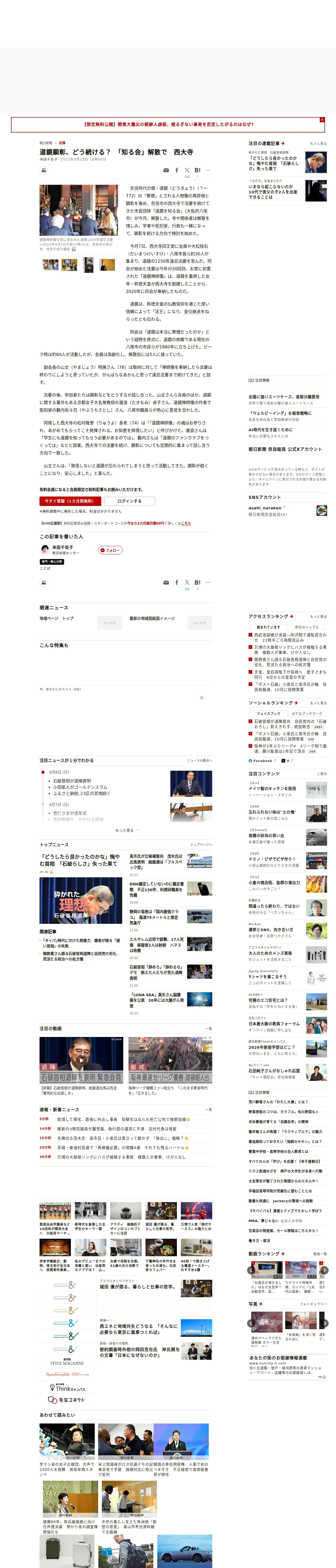The height and width of the screenshot is (1568, 336).
Task: Follow author 米田千佐子 with the フォロー button
Action: click(x=110, y=550)
